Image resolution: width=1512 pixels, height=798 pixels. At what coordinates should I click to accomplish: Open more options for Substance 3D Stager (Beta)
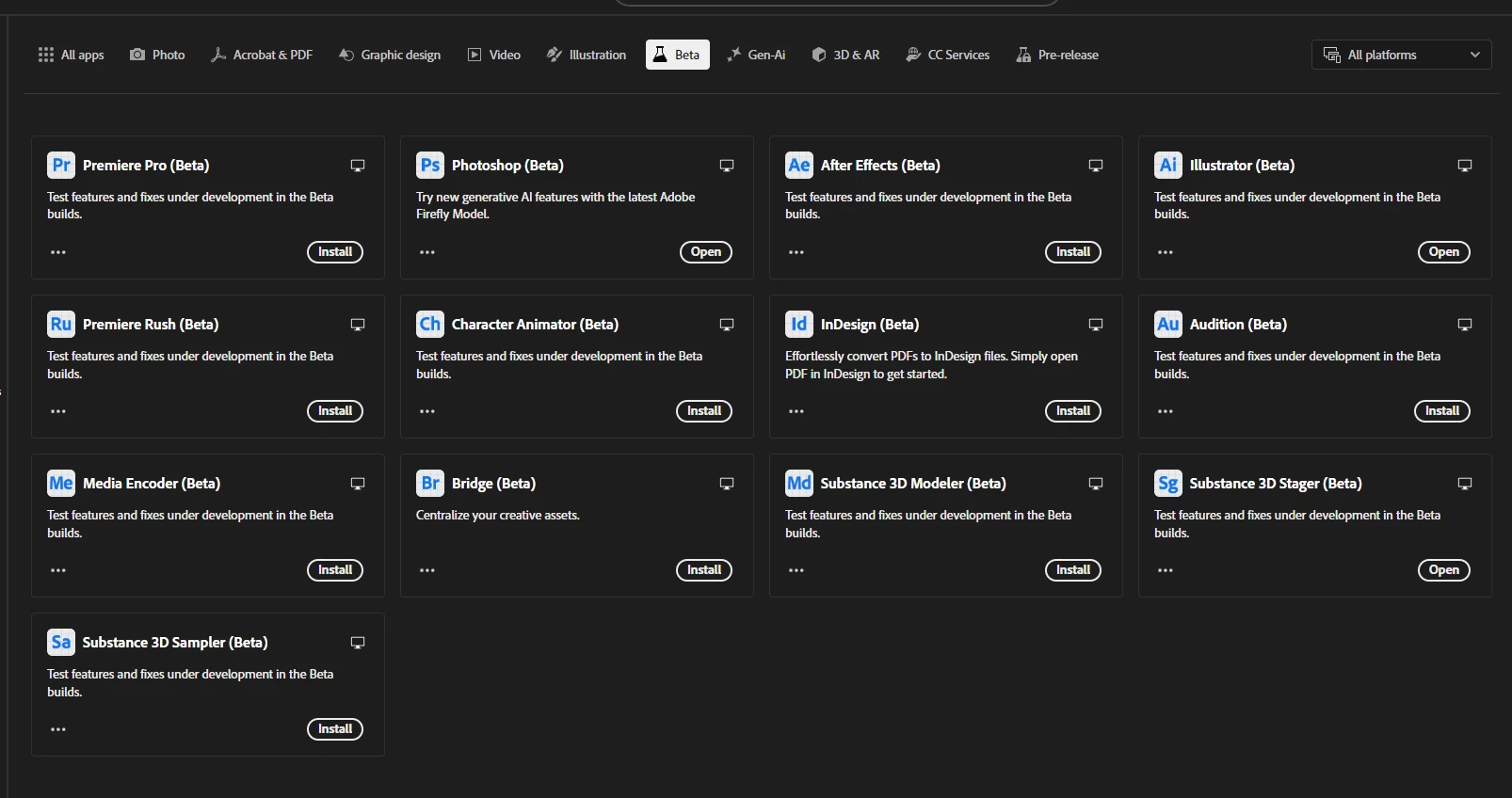pos(1166,570)
